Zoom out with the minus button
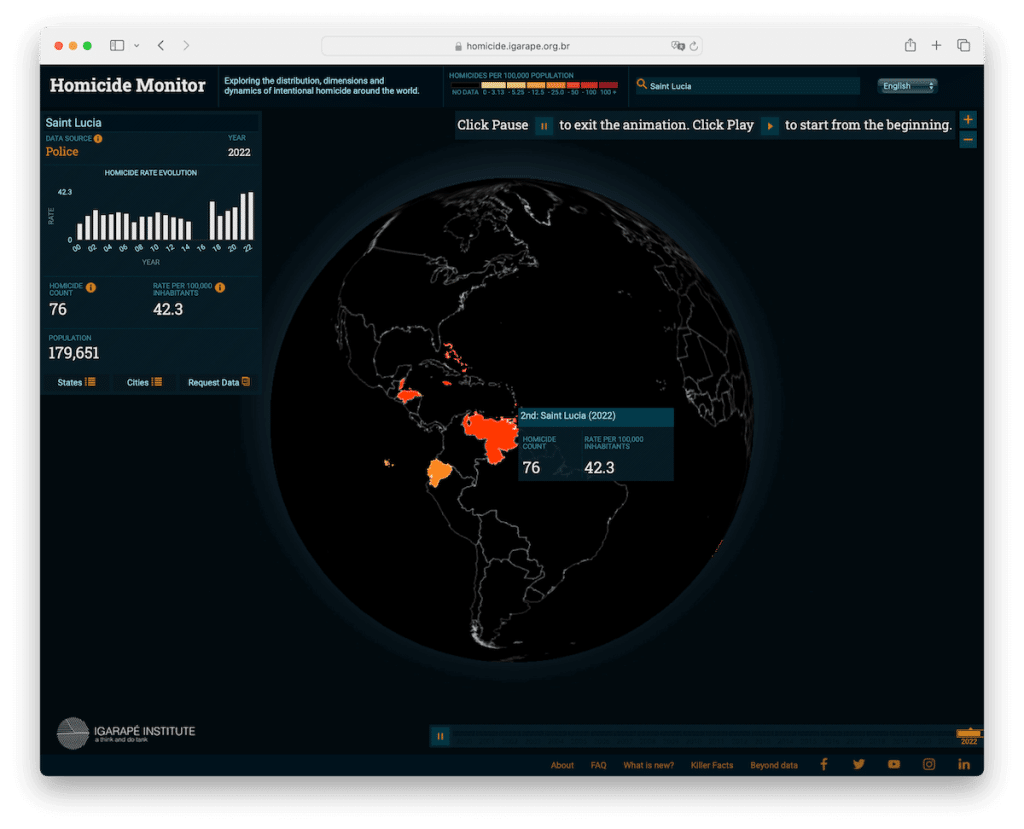This screenshot has height=829, width=1024. tap(967, 140)
